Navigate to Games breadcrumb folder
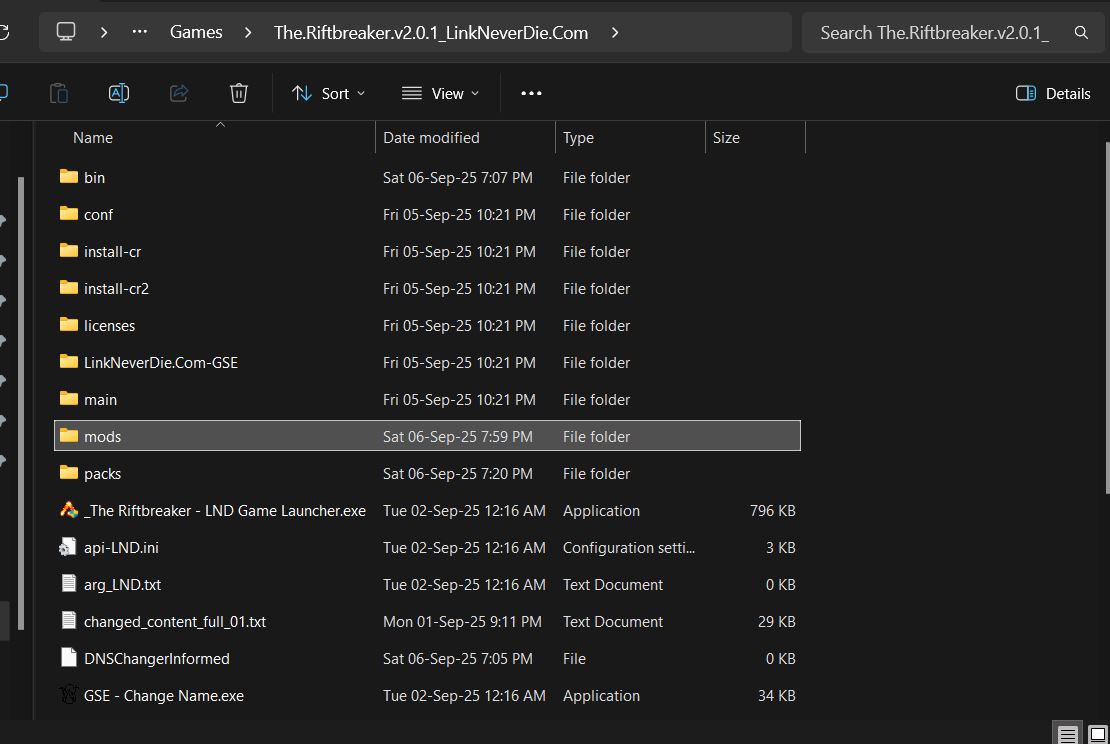This screenshot has width=1110, height=744. [196, 32]
